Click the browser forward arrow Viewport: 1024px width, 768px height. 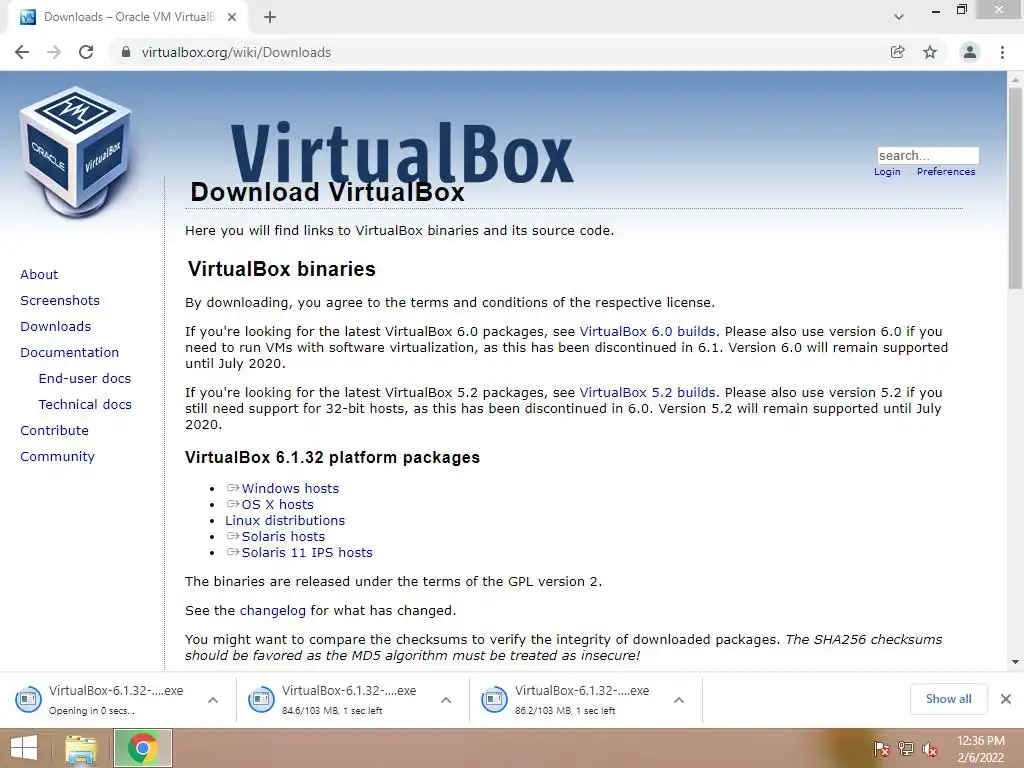point(54,52)
